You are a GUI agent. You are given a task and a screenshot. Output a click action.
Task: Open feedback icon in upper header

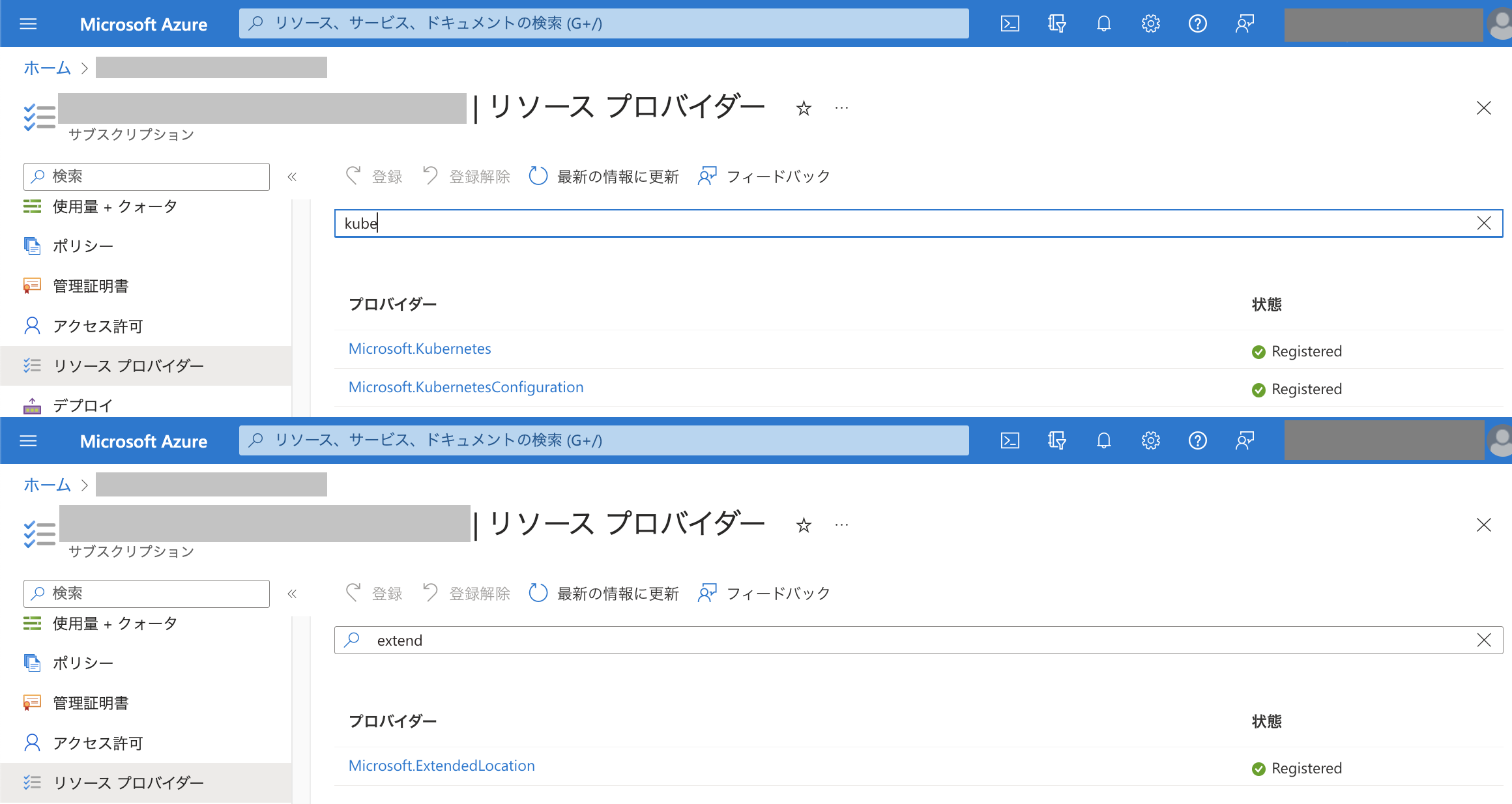[x=1244, y=24]
